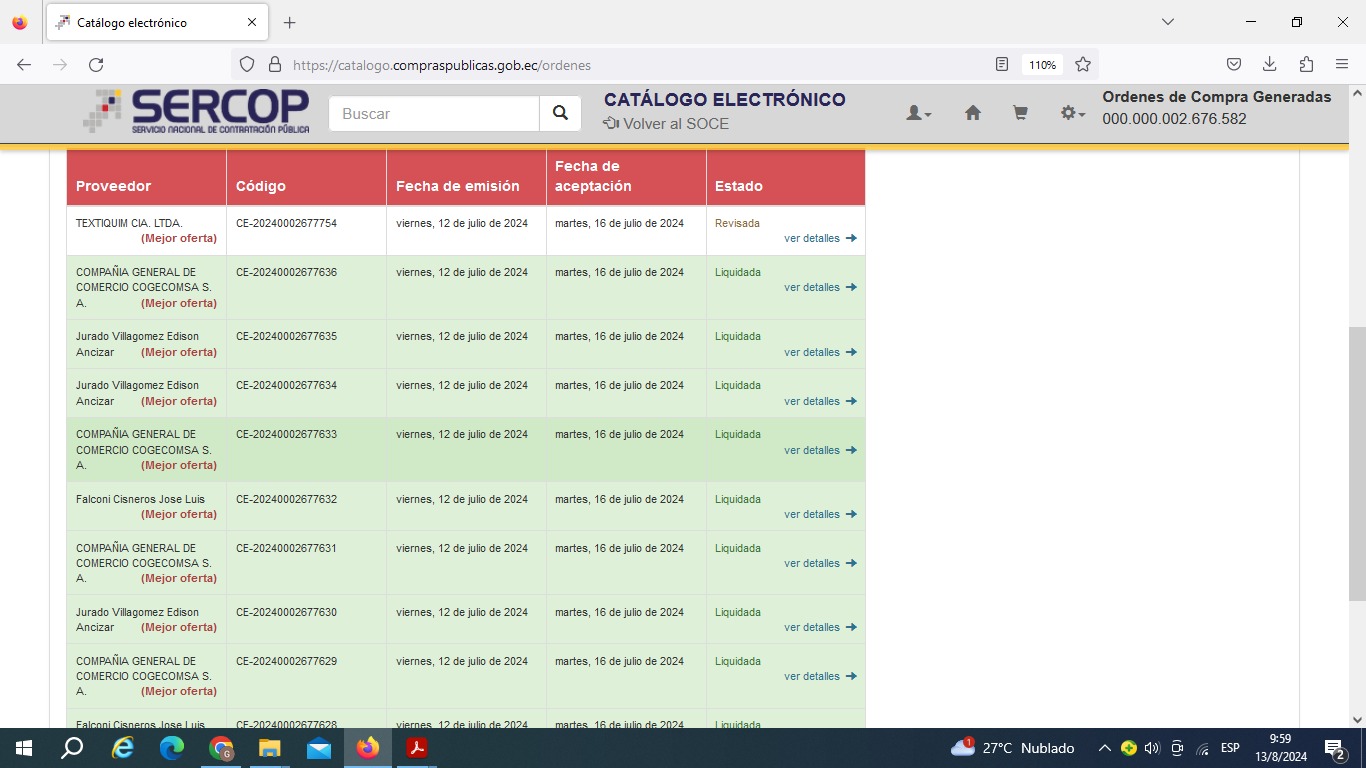Screen dimensions: 1366x768
Task: Open Firefox application hamburger menu
Action: click(x=1342, y=65)
